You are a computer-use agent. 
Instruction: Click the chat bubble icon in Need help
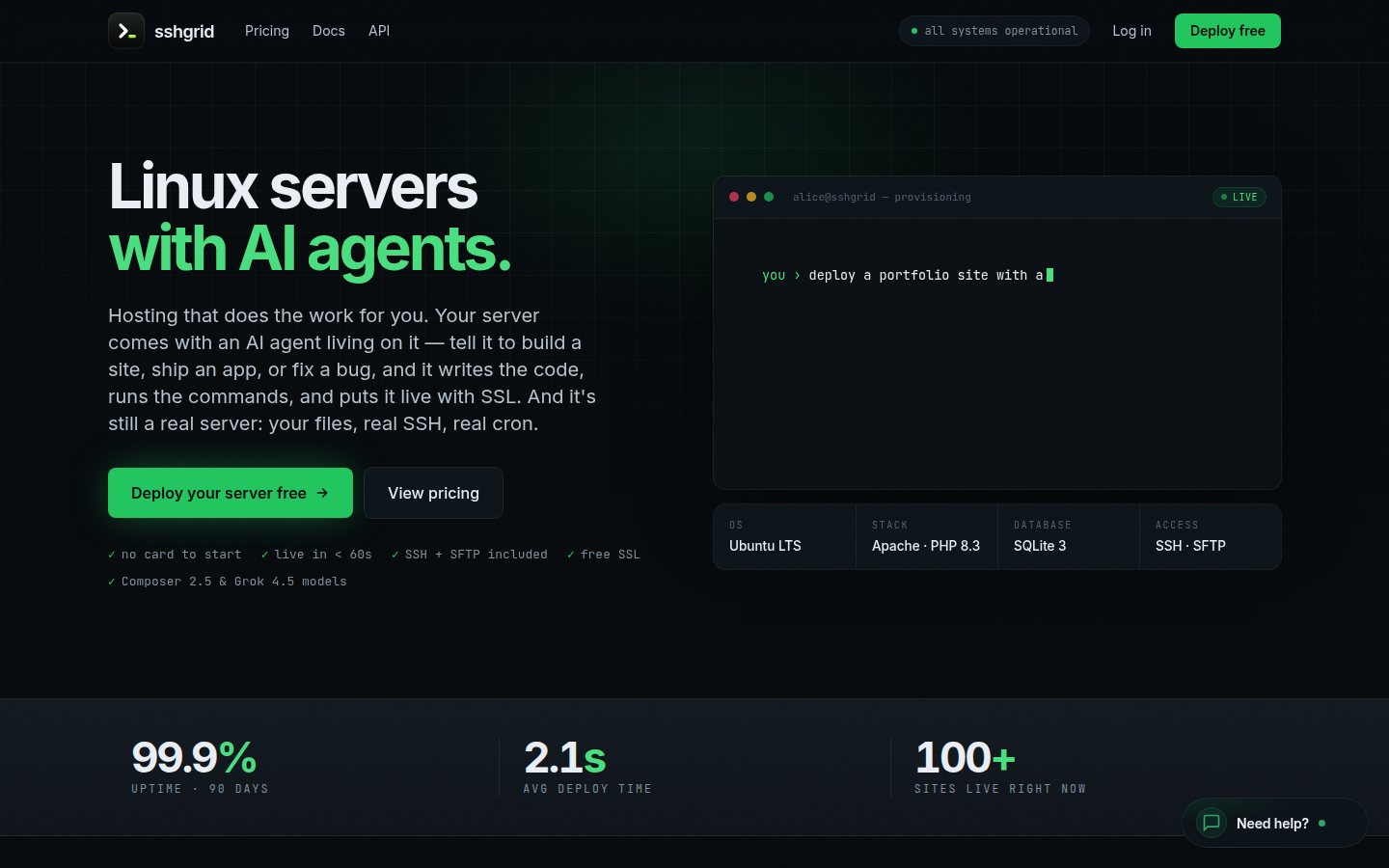tap(1212, 823)
